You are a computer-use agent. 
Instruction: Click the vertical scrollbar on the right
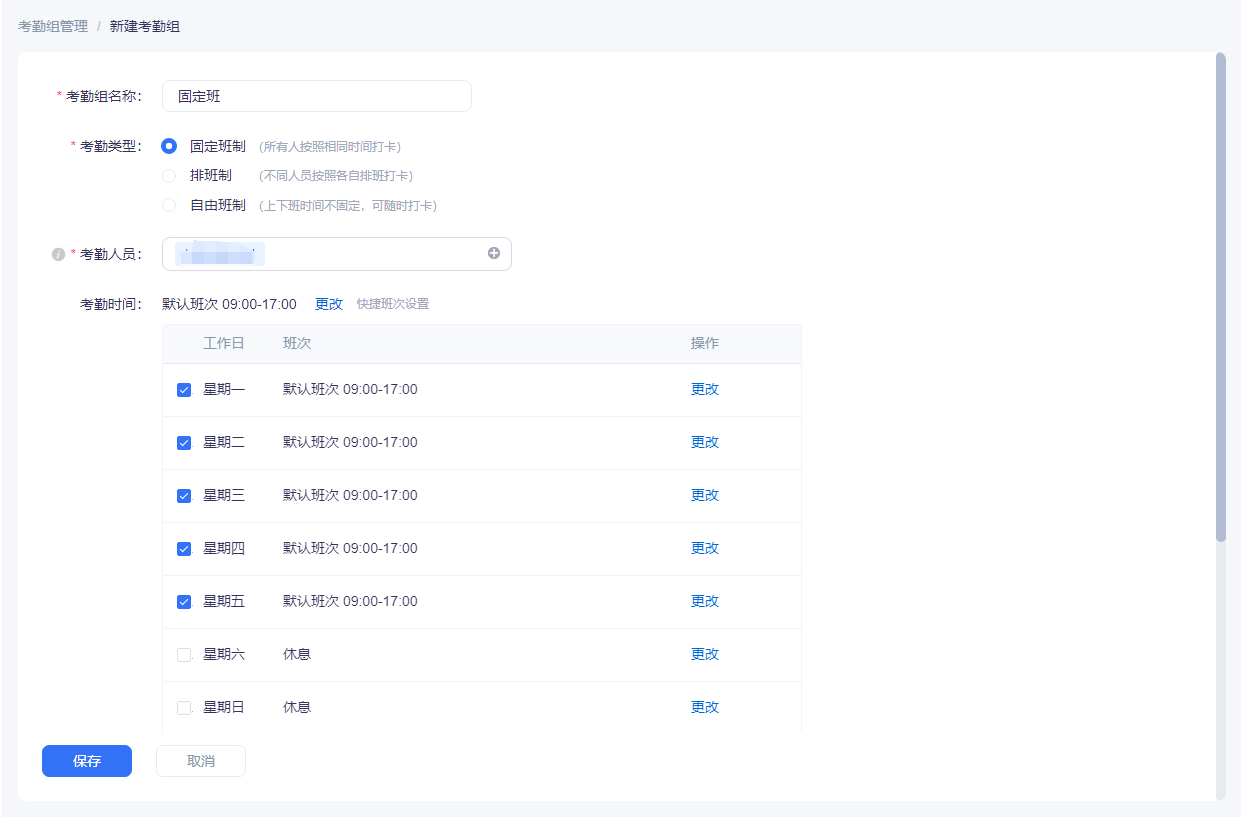point(1220,300)
